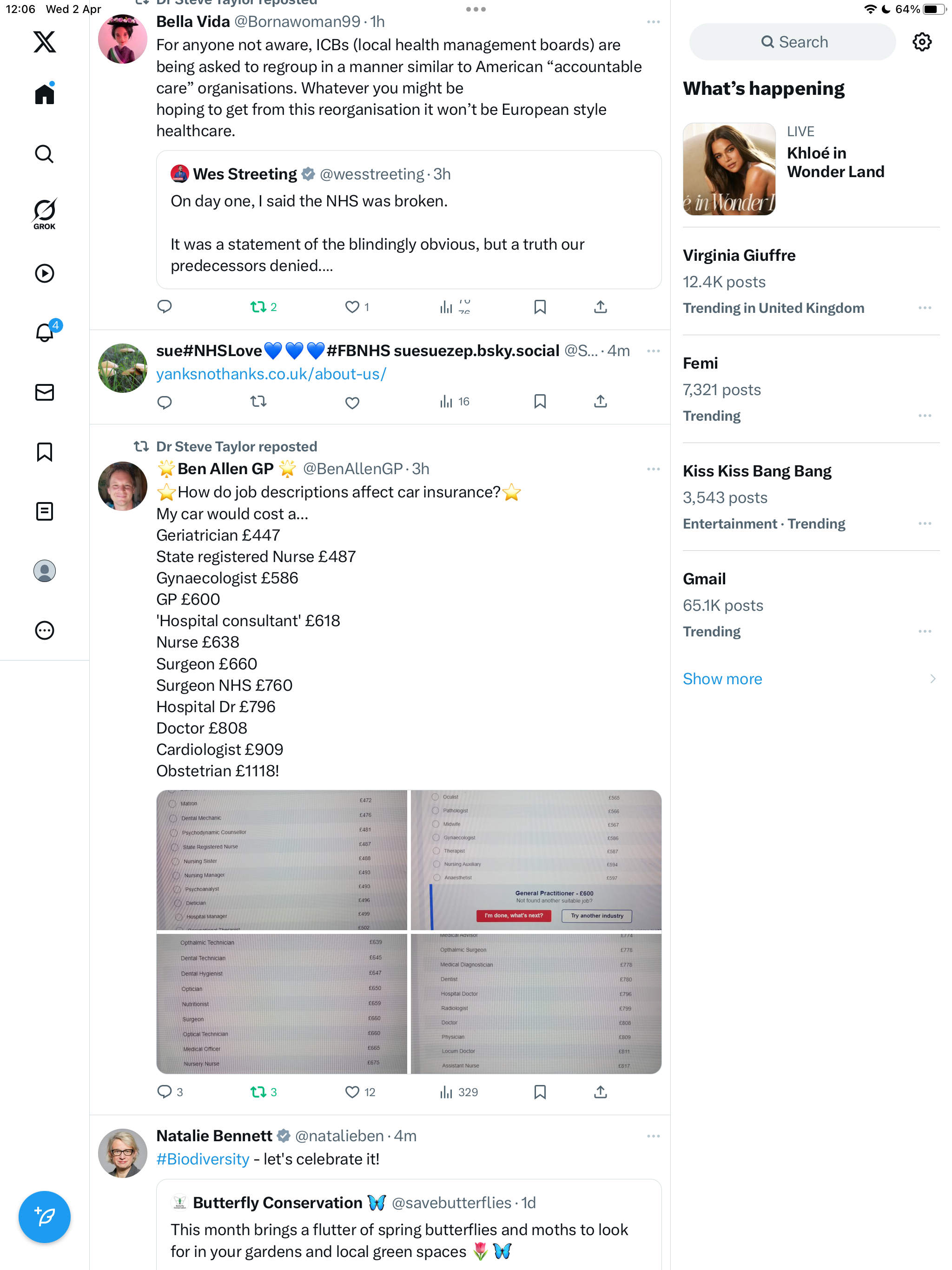952x1270 pixels.
Task: Click the Search field at top right
Action: [792, 42]
